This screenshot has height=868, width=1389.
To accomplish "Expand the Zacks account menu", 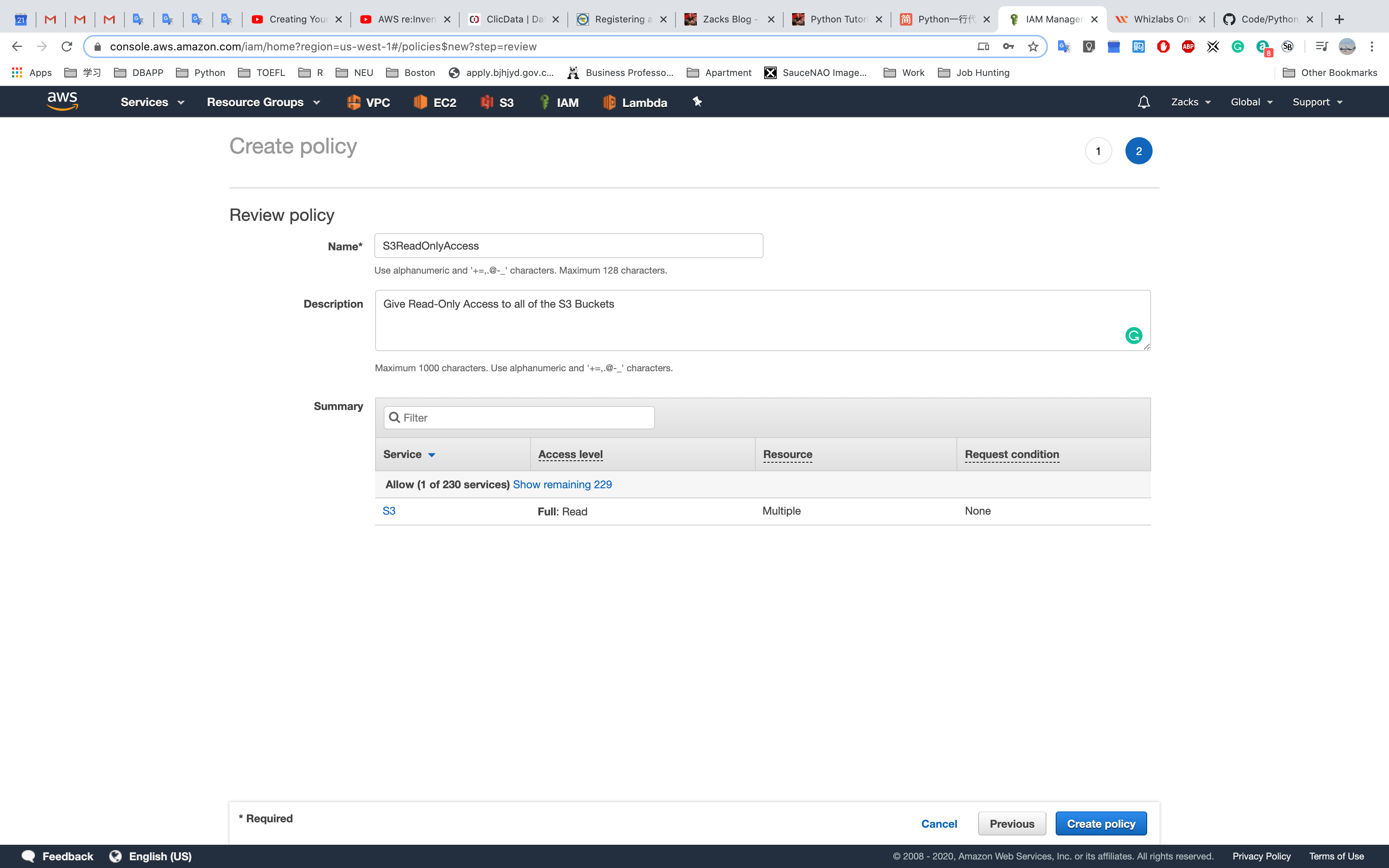I will click(1191, 102).
